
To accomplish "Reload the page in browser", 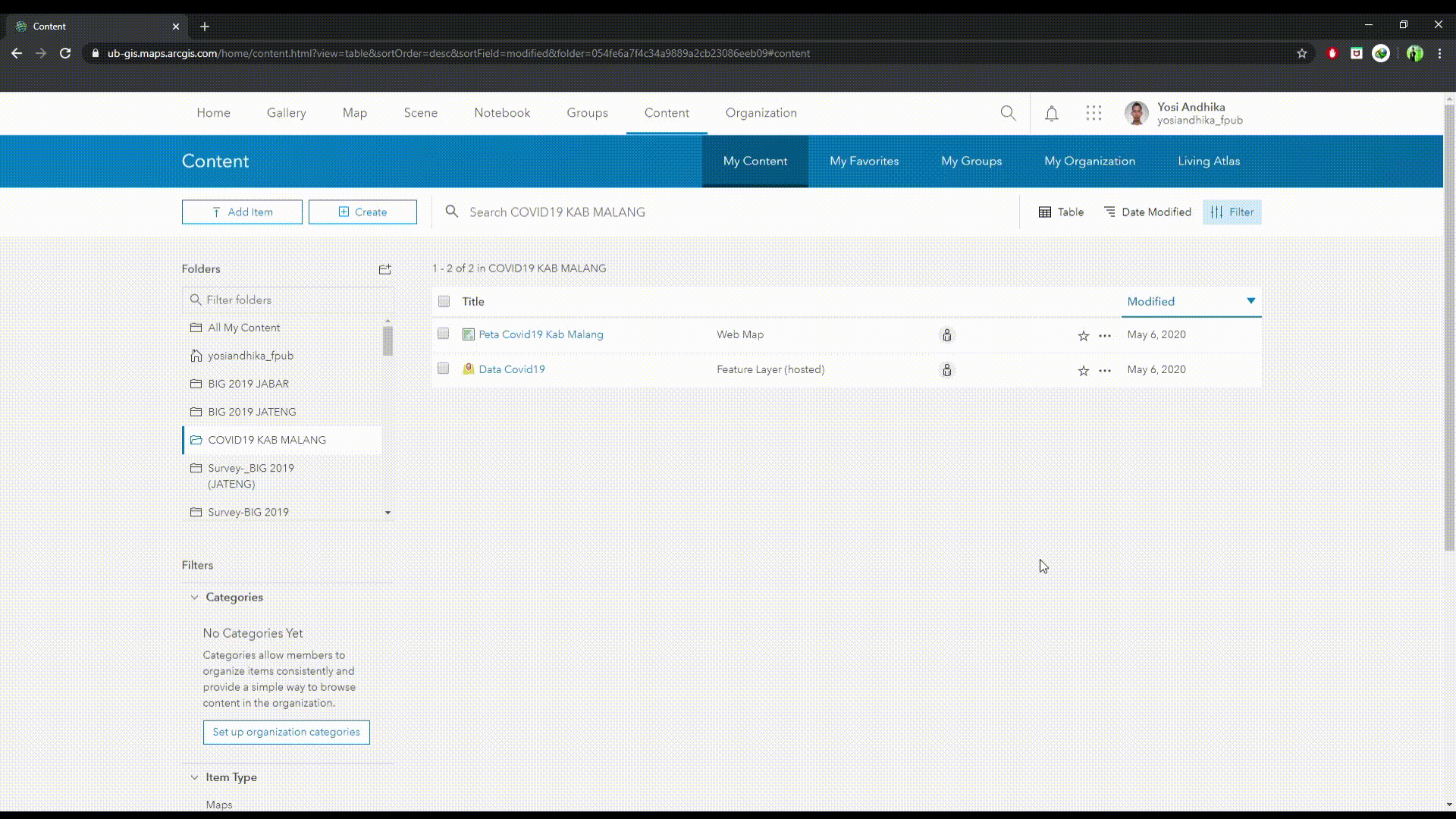I will coord(65,54).
